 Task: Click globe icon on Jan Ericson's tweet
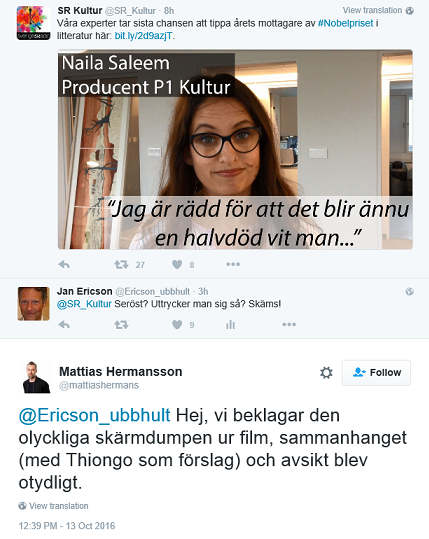(x=409, y=292)
